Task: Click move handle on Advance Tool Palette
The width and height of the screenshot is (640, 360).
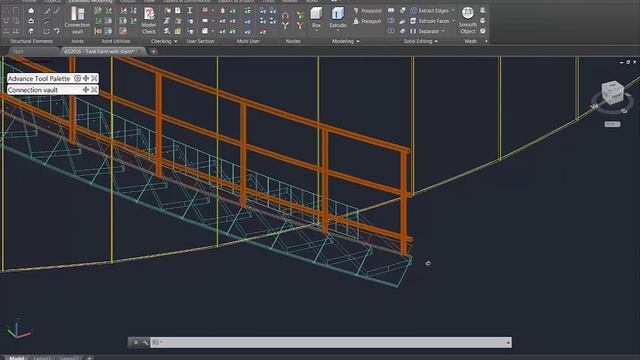Action: [x=86, y=78]
